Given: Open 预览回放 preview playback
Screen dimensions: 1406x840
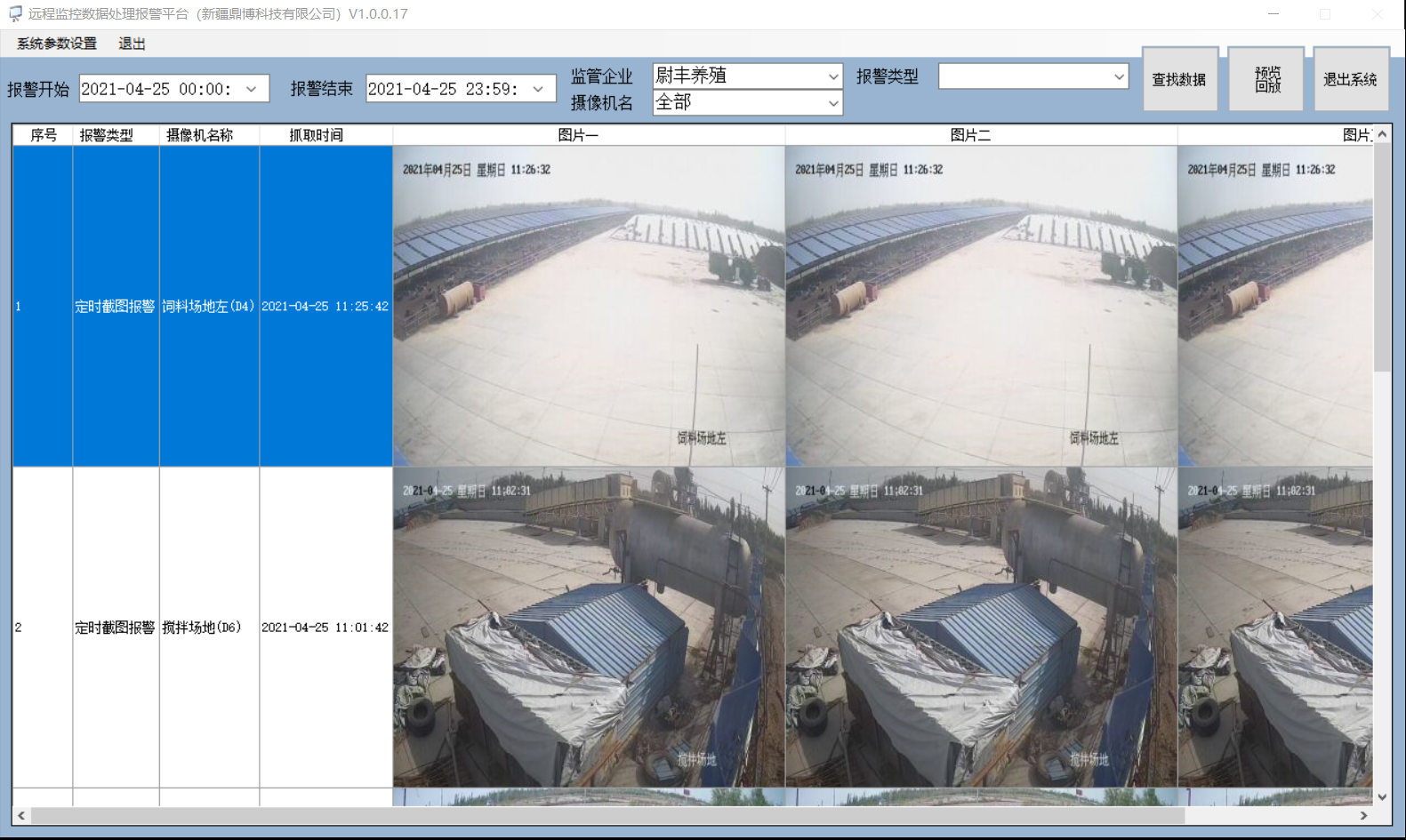Looking at the screenshot, I should (x=1266, y=79).
